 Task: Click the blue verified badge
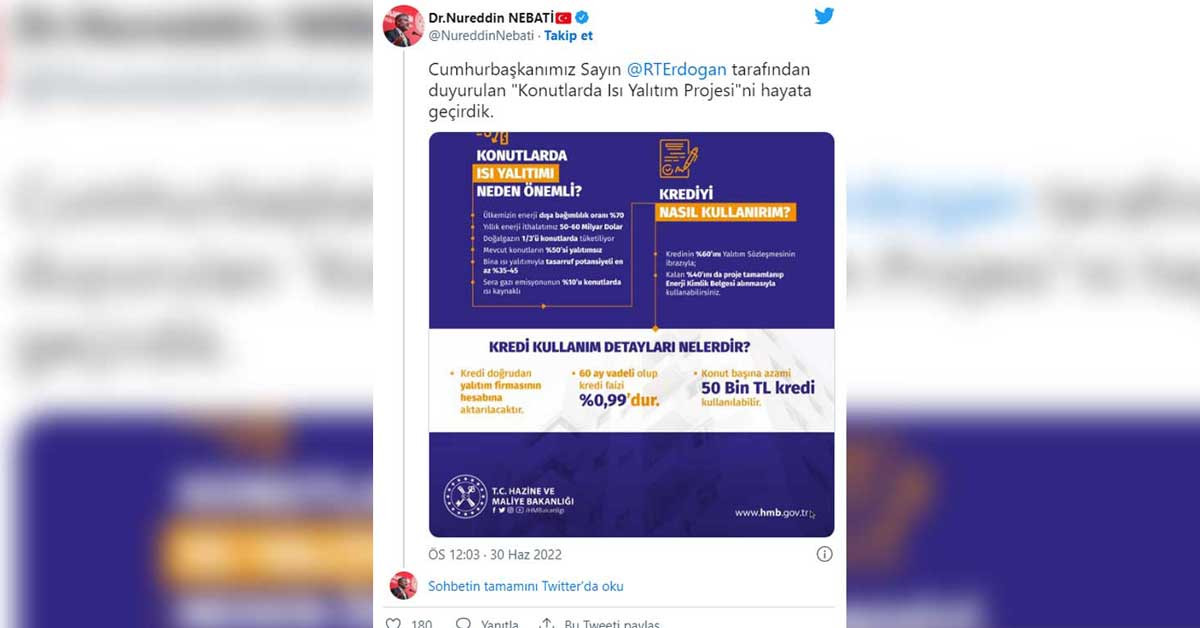click(x=581, y=17)
